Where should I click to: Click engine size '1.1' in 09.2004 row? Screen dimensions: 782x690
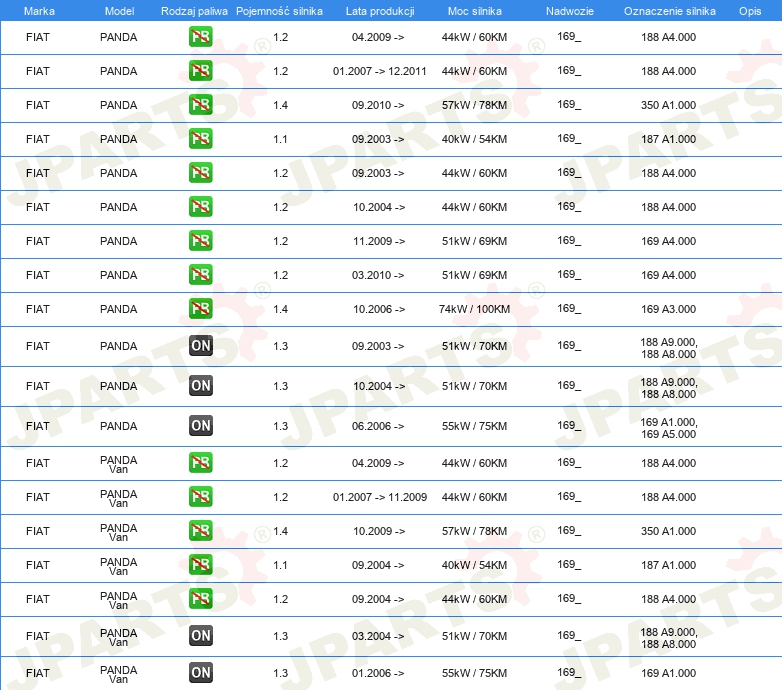coord(280,565)
